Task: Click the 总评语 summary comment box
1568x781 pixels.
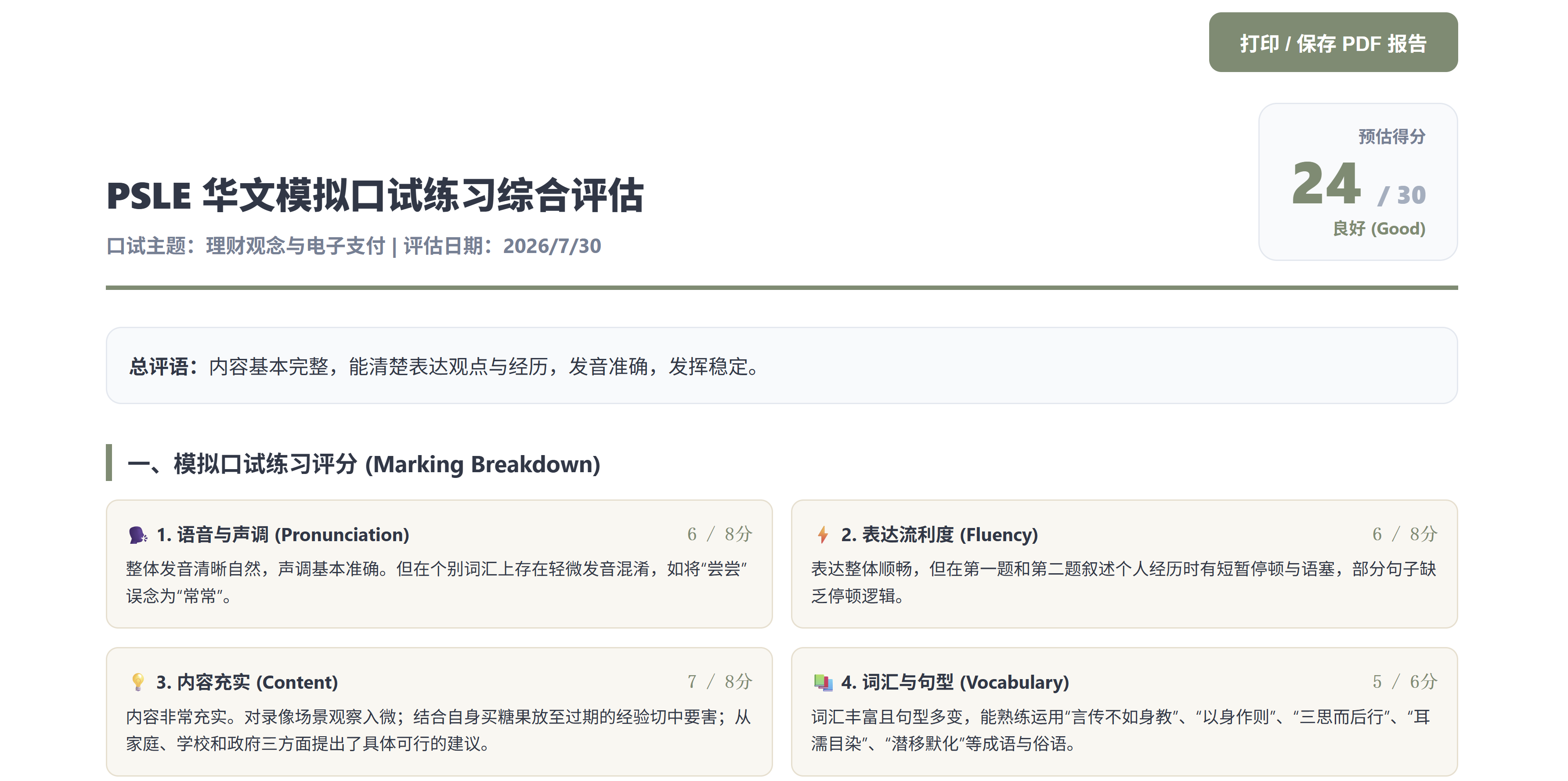Action: (x=781, y=366)
